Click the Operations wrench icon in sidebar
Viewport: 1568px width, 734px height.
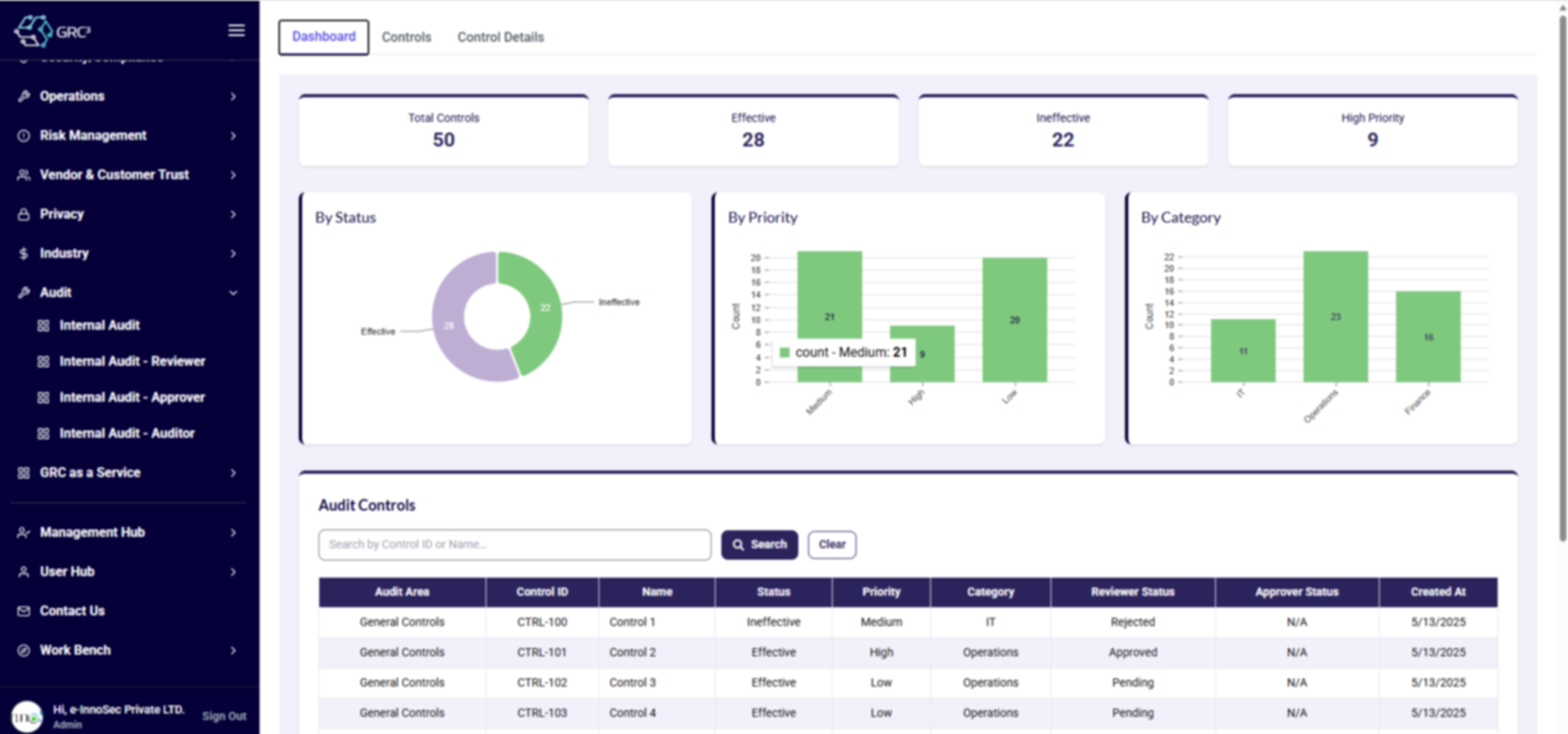[x=24, y=97]
